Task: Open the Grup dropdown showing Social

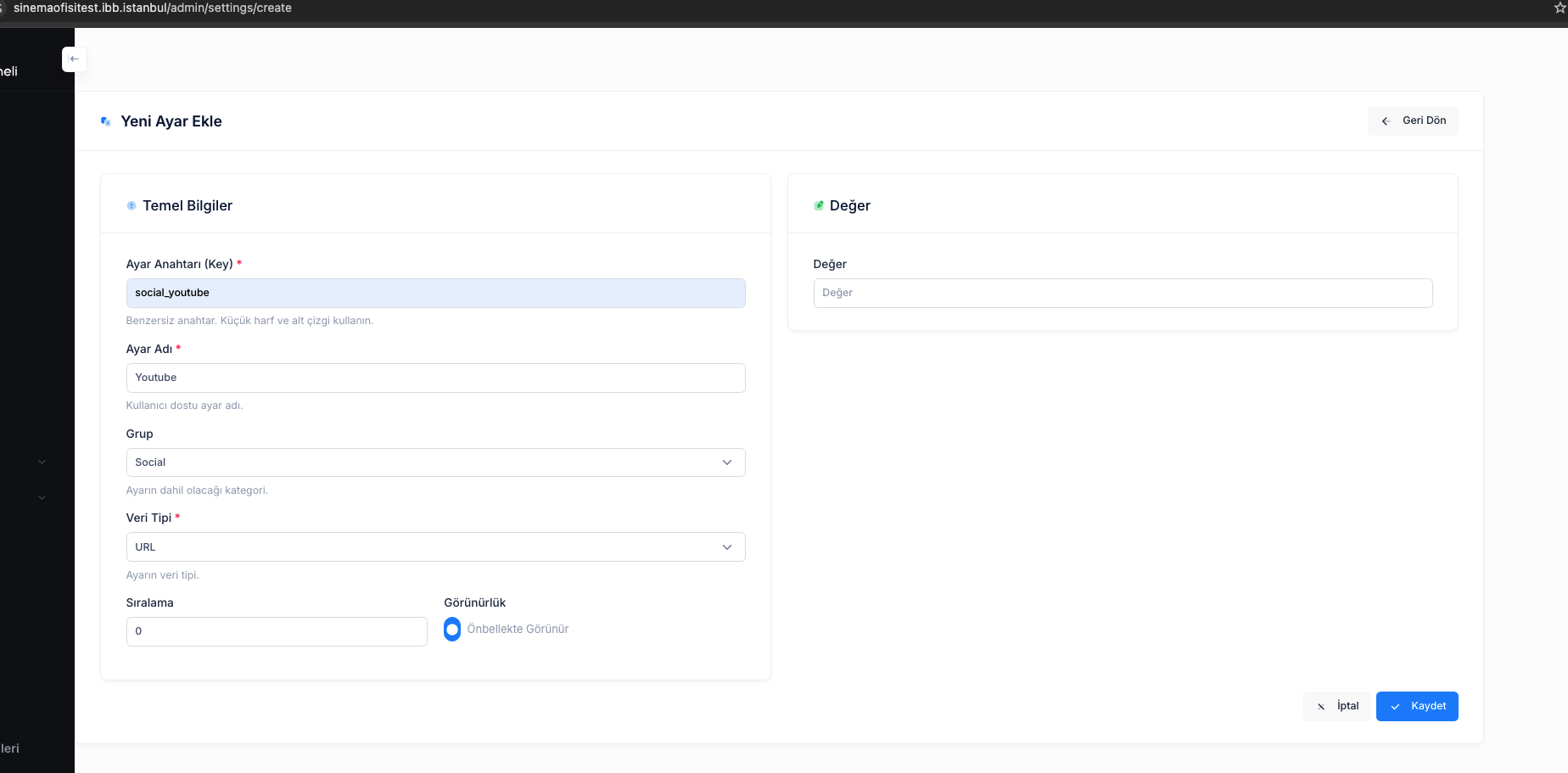Action: click(436, 462)
